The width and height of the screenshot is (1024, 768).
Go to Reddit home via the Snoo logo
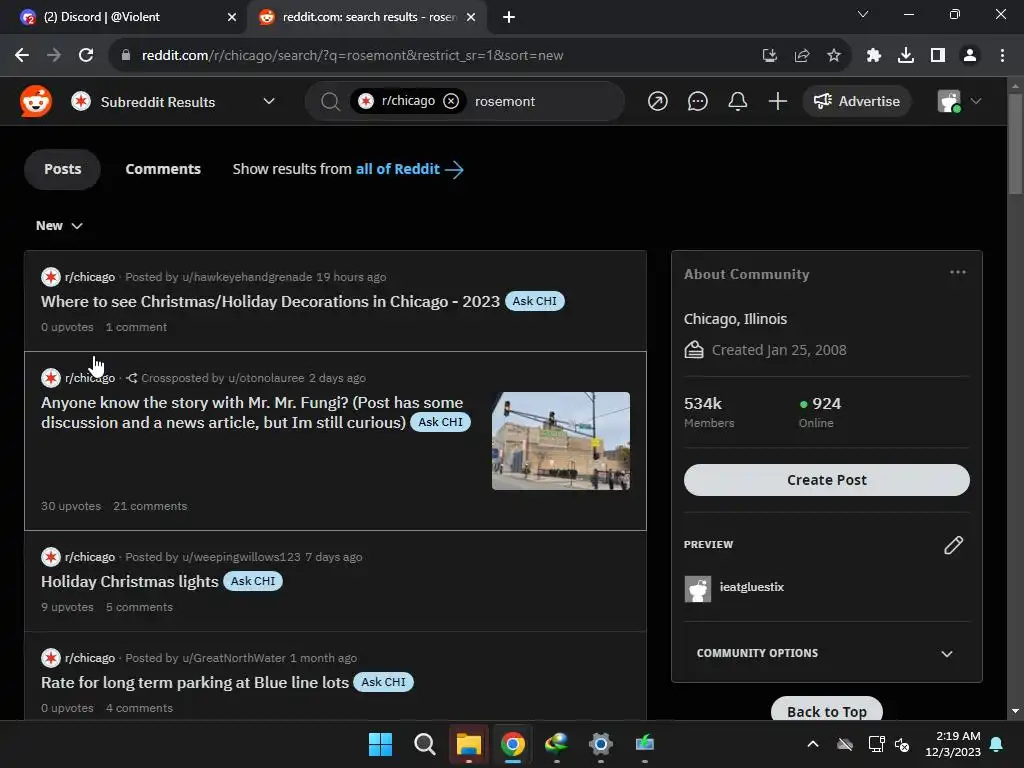36,101
